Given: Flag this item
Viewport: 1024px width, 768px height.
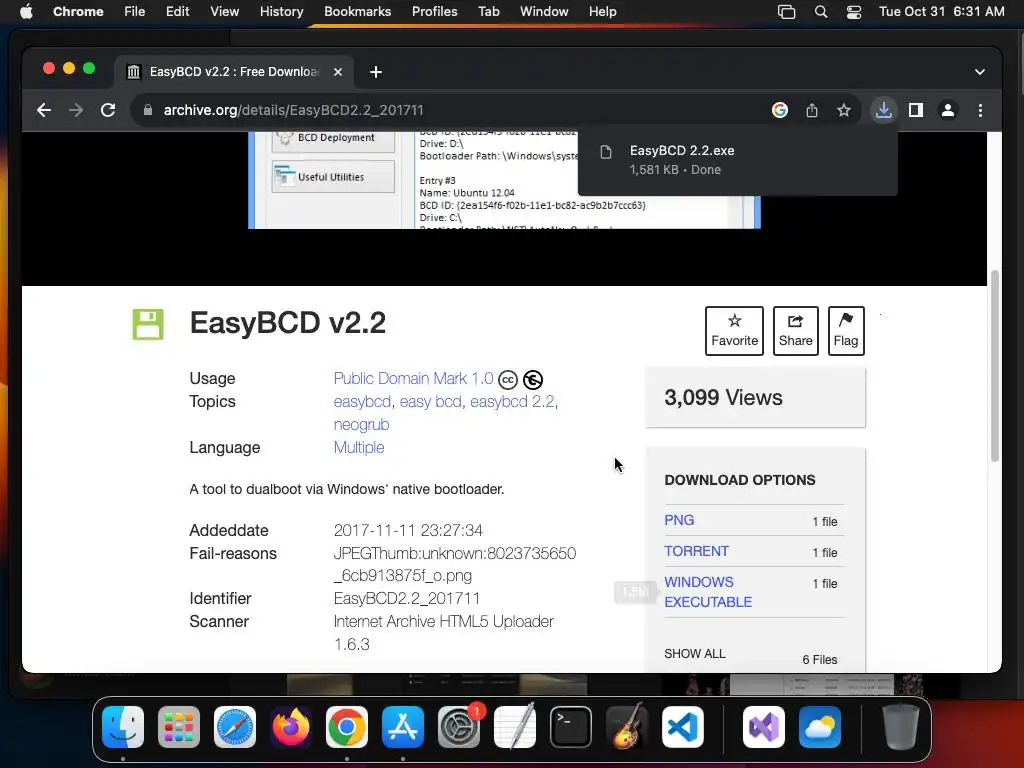Looking at the screenshot, I should point(846,330).
